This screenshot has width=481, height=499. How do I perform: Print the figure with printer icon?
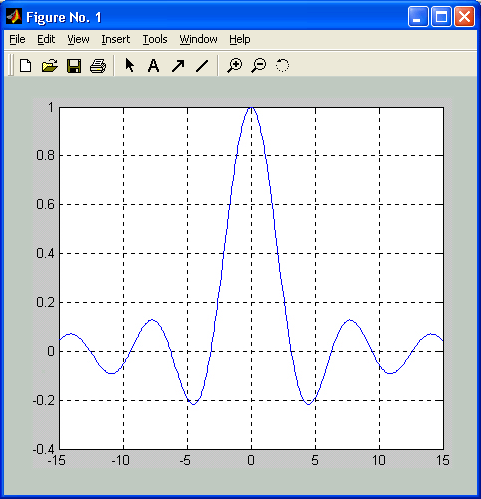click(98, 66)
